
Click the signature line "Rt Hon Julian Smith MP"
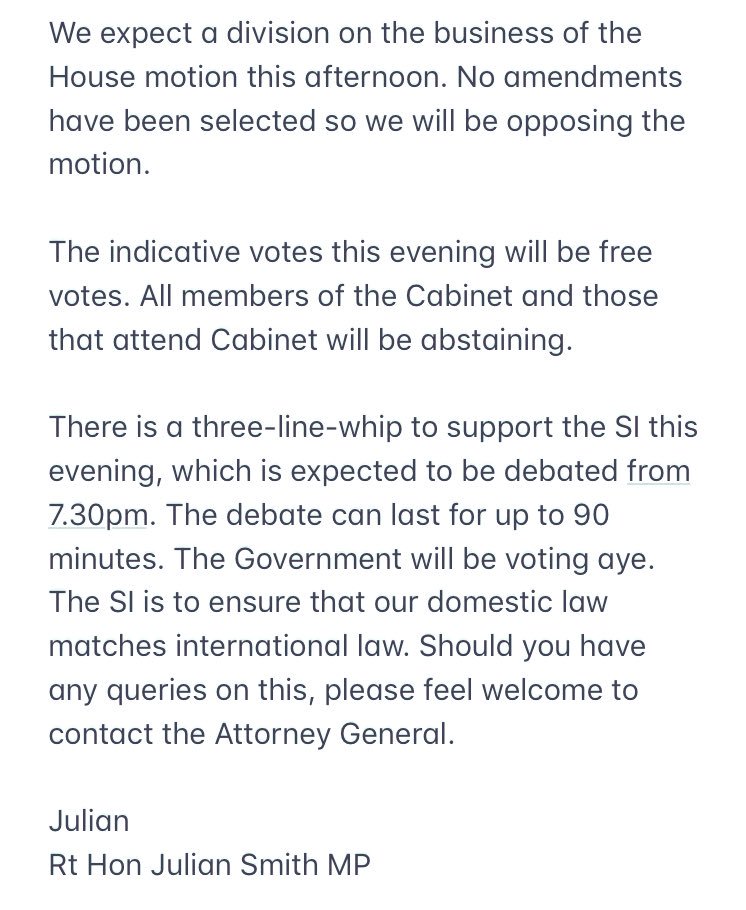tap(210, 865)
